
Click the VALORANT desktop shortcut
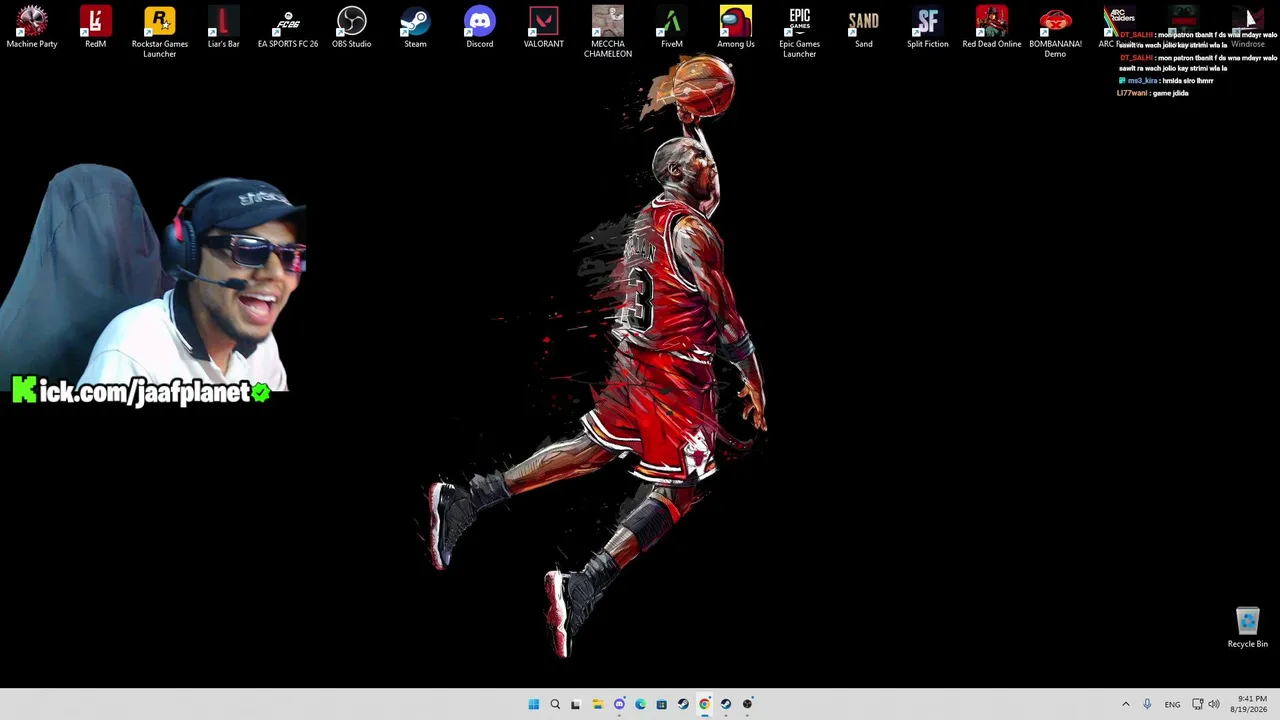tap(544, 28)
